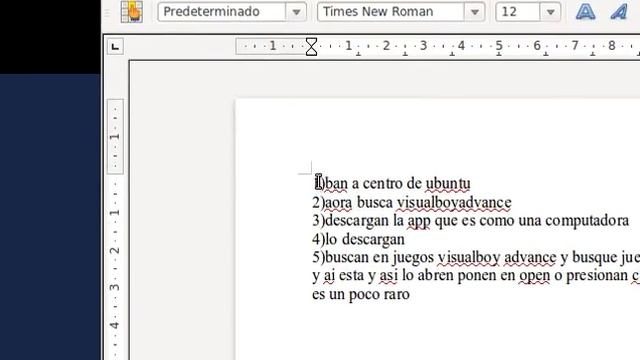Open the Styles and Formatting icon
This screenshot has height=360, width=640.
point(131,11)
